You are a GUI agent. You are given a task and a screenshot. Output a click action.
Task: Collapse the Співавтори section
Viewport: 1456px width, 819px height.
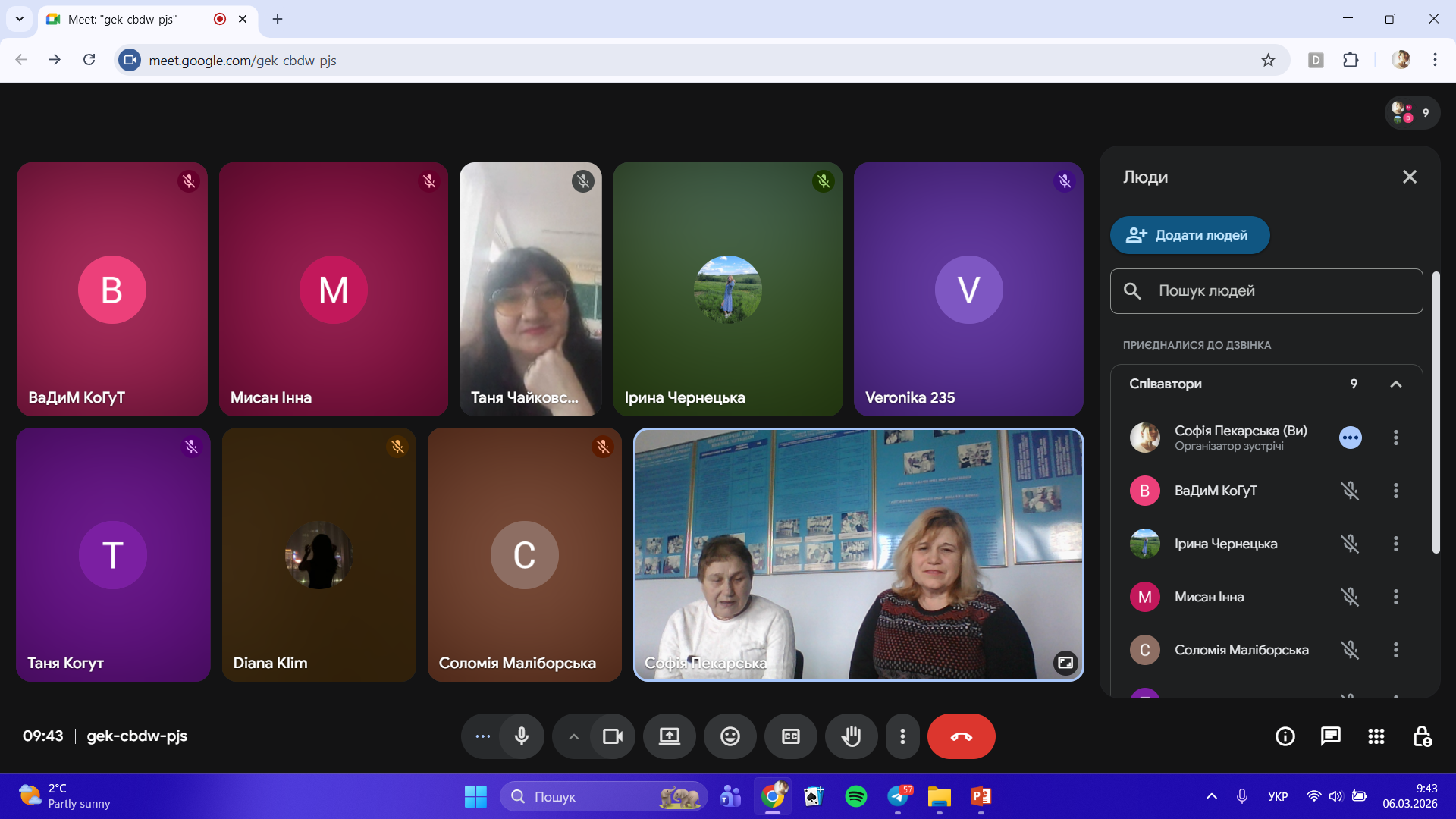click(x=1395, y=384)
